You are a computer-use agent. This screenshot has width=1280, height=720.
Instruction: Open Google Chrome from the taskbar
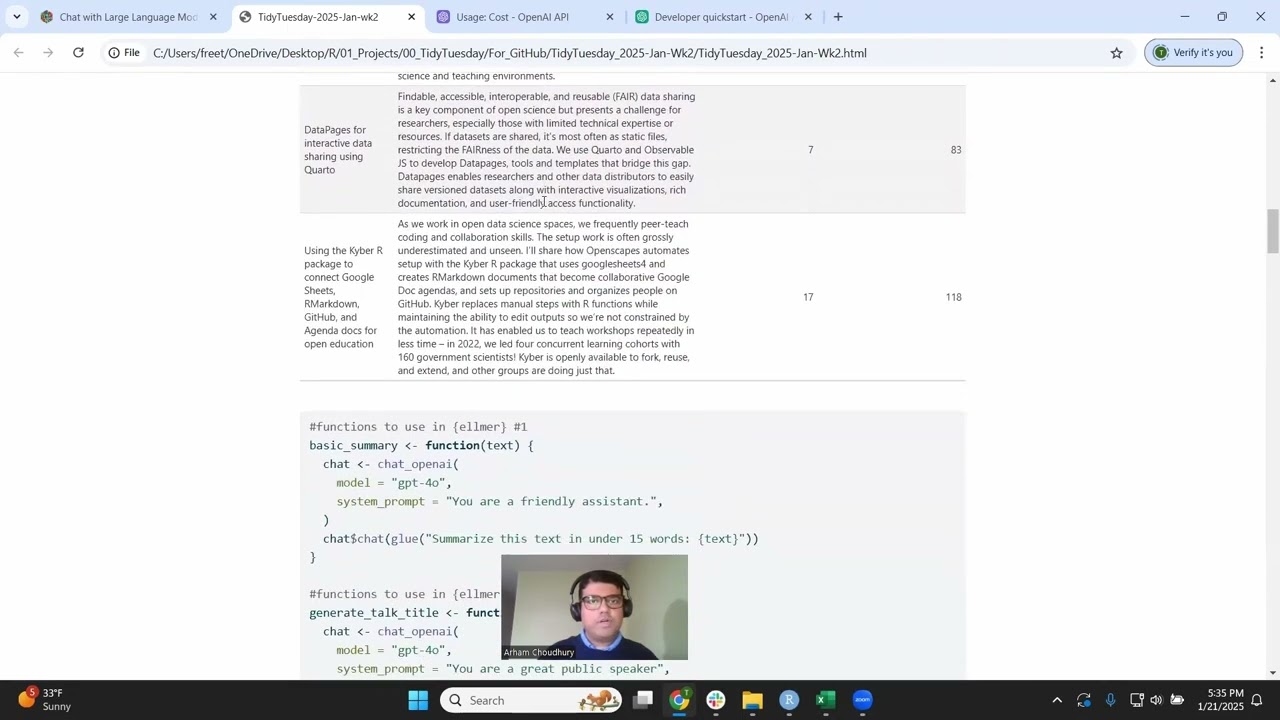tap(679, 700)
